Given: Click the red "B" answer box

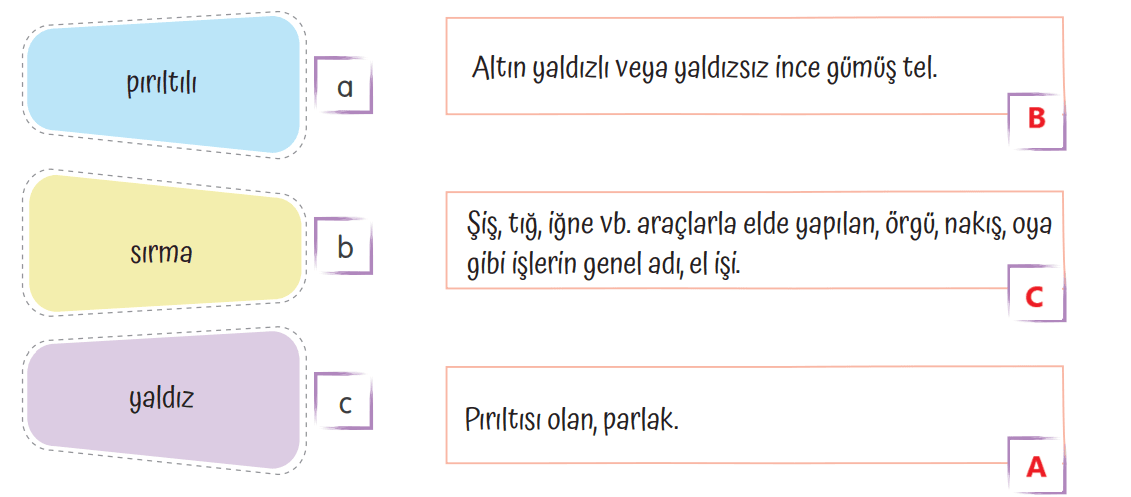Looking at the screenshot, I should 1036,119.
